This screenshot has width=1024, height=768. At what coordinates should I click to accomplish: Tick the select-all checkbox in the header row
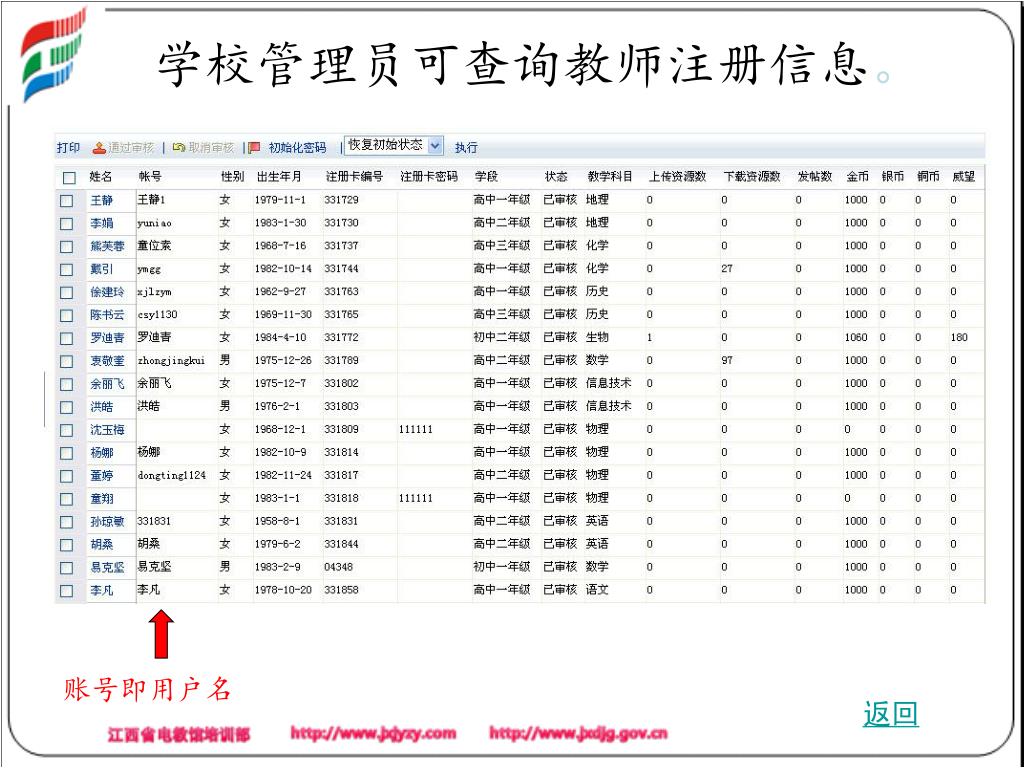coord(69,178)
